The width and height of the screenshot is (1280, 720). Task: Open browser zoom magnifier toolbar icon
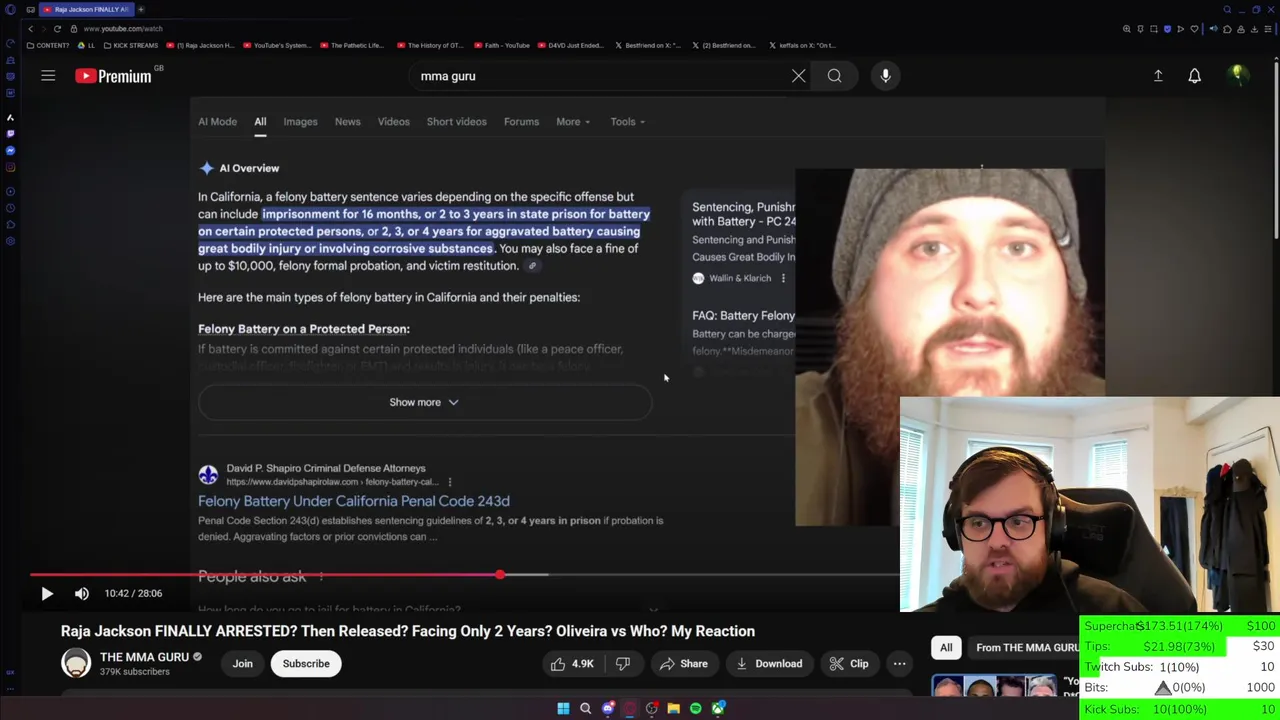[1127, 29]
